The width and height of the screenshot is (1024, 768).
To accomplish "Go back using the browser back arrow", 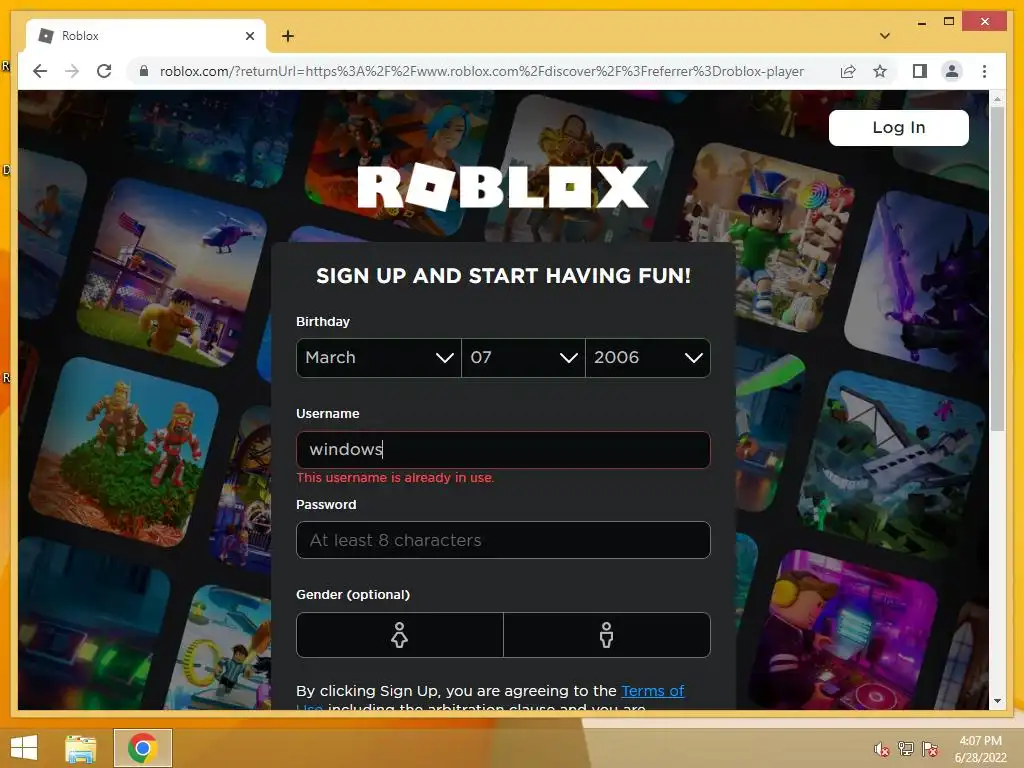I will pos(40,71).
